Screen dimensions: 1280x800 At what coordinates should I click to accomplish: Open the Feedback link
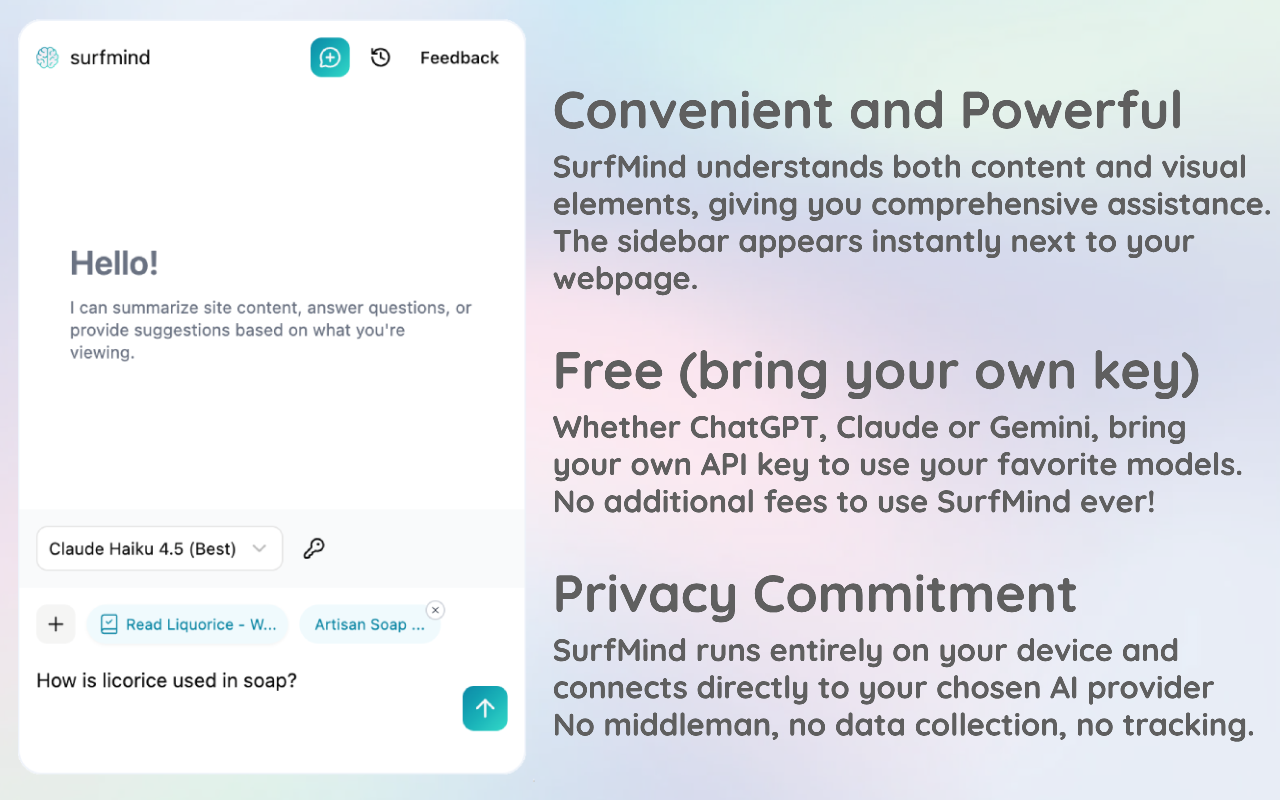click(459, 58)
